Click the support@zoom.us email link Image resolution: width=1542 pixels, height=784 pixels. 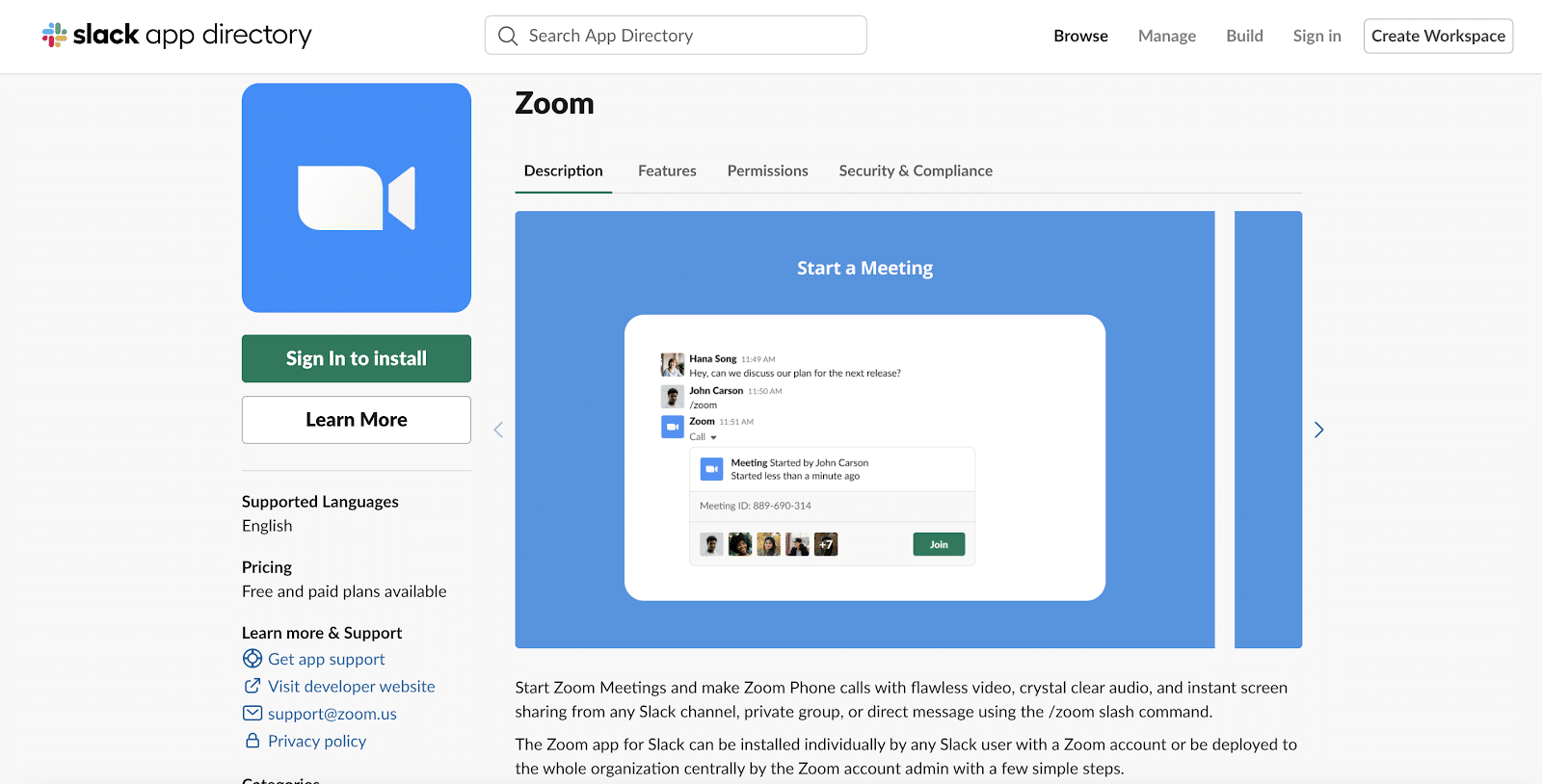(332, 714)
